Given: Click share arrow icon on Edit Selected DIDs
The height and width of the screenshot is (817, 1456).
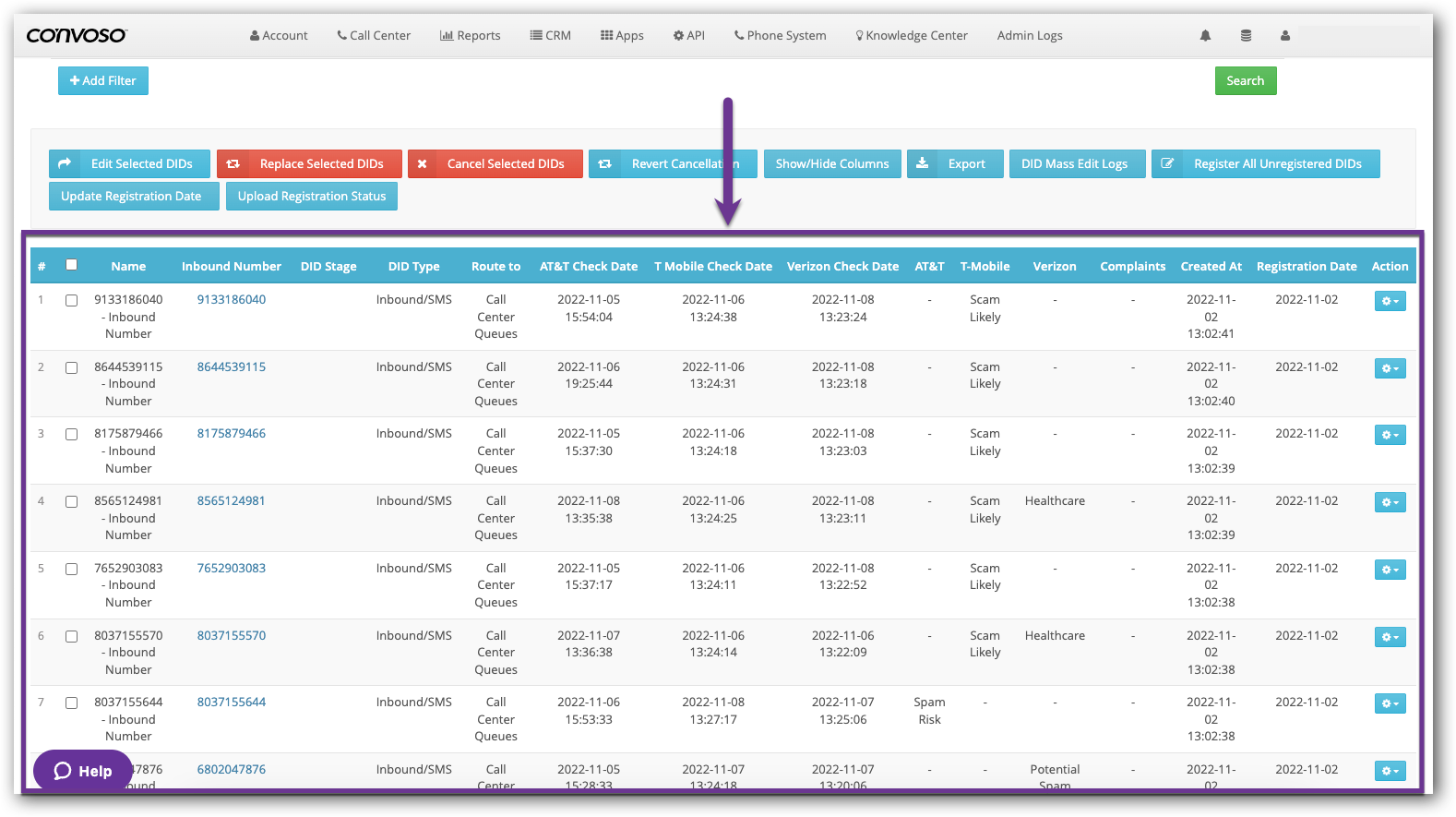Looking at the screenshot, I should (65, 163).
